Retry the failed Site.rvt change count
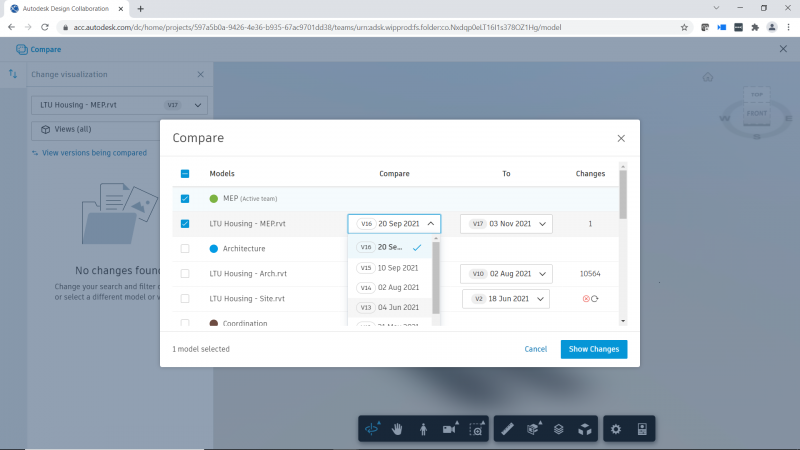Screen dimensions: 800x450 (594, 299)
